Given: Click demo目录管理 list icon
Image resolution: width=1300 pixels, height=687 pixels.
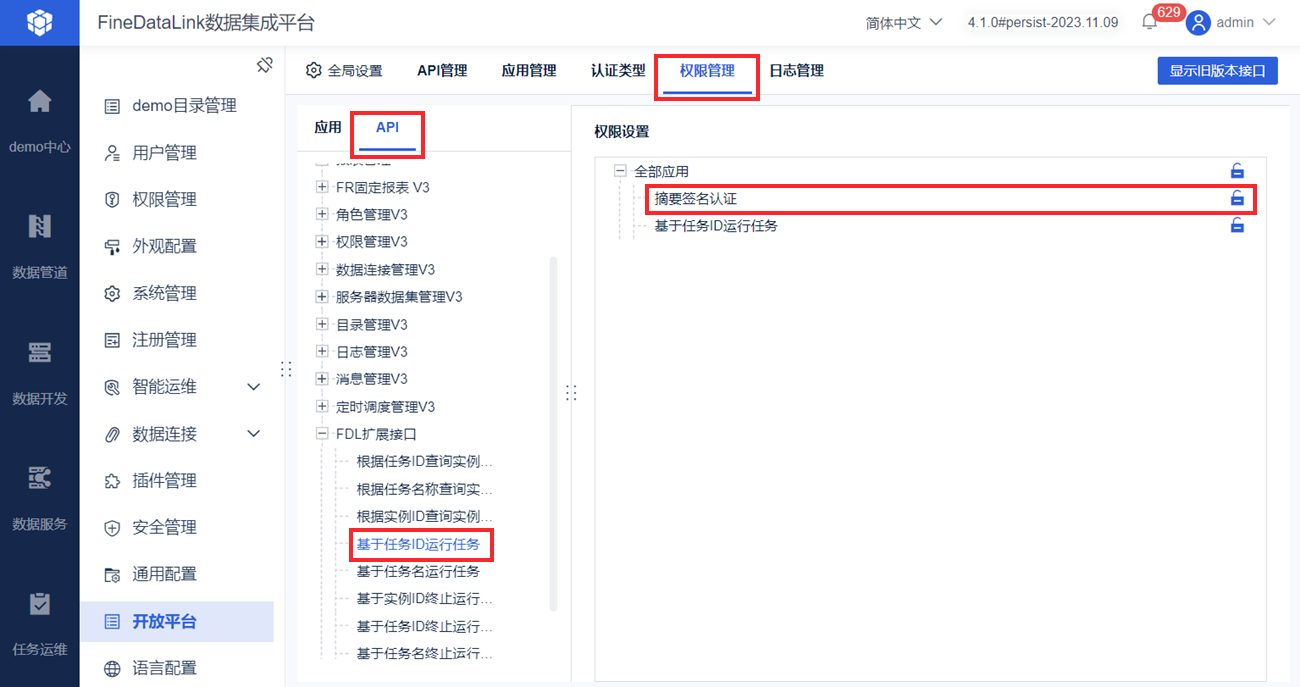Looking at the screenshot, I should (112, 106).
